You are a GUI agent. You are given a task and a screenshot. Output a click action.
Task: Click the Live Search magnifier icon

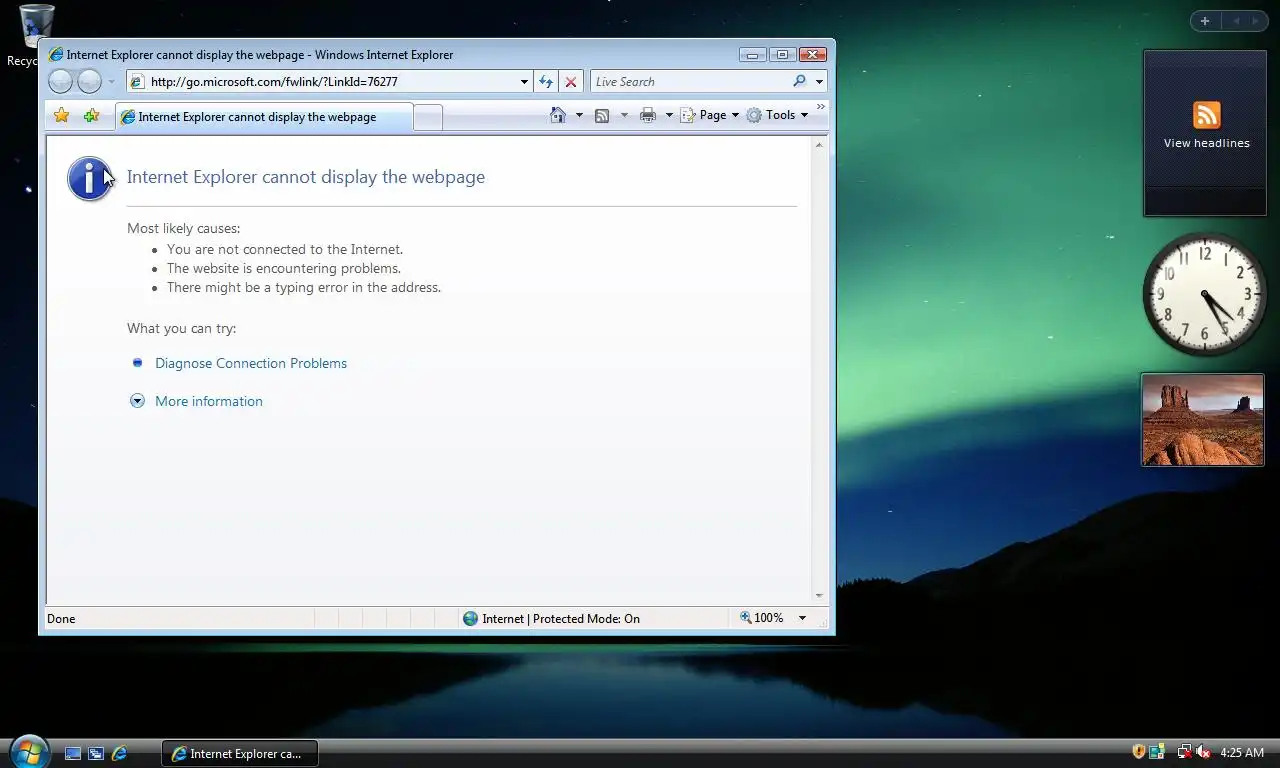coord(799,82)
